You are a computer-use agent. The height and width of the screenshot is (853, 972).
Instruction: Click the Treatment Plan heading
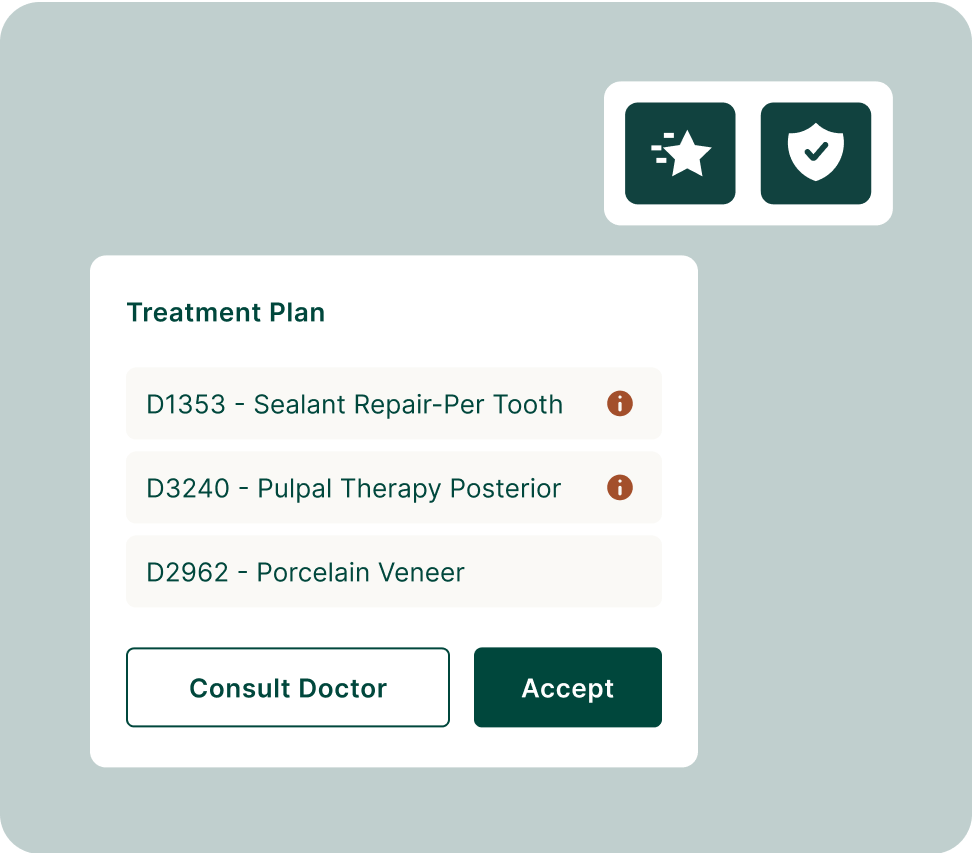pyautogui.click(x=225, y=312)
